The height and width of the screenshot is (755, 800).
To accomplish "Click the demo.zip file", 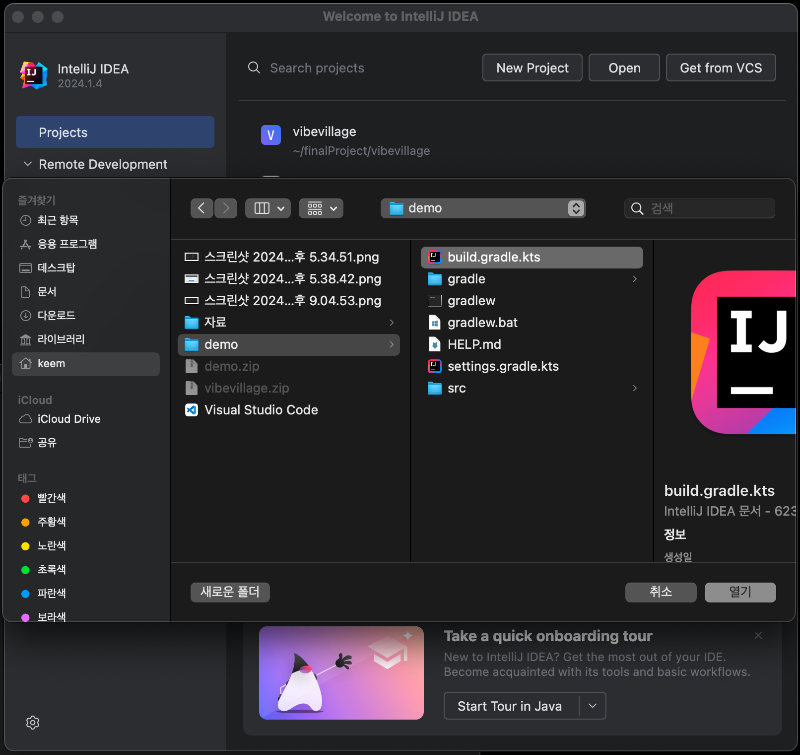I will [289, 366].
